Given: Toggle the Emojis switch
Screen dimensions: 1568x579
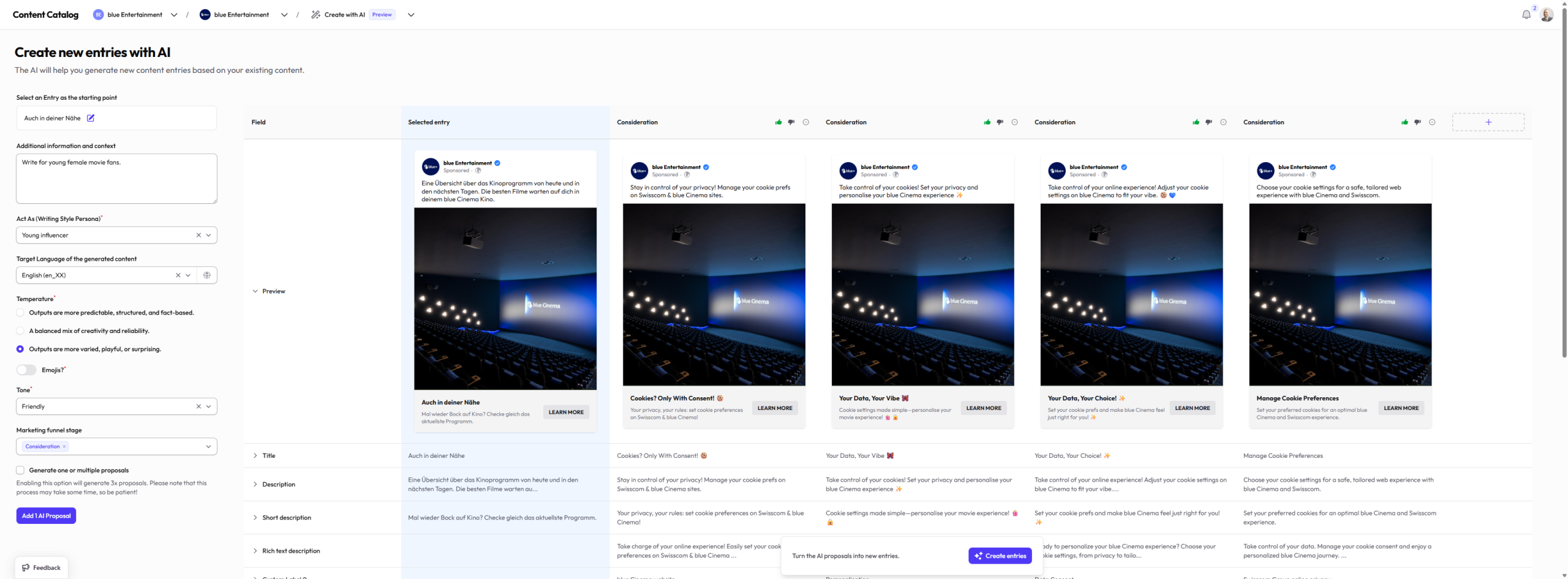Looking at the screenshot, I should coord(26,370).
